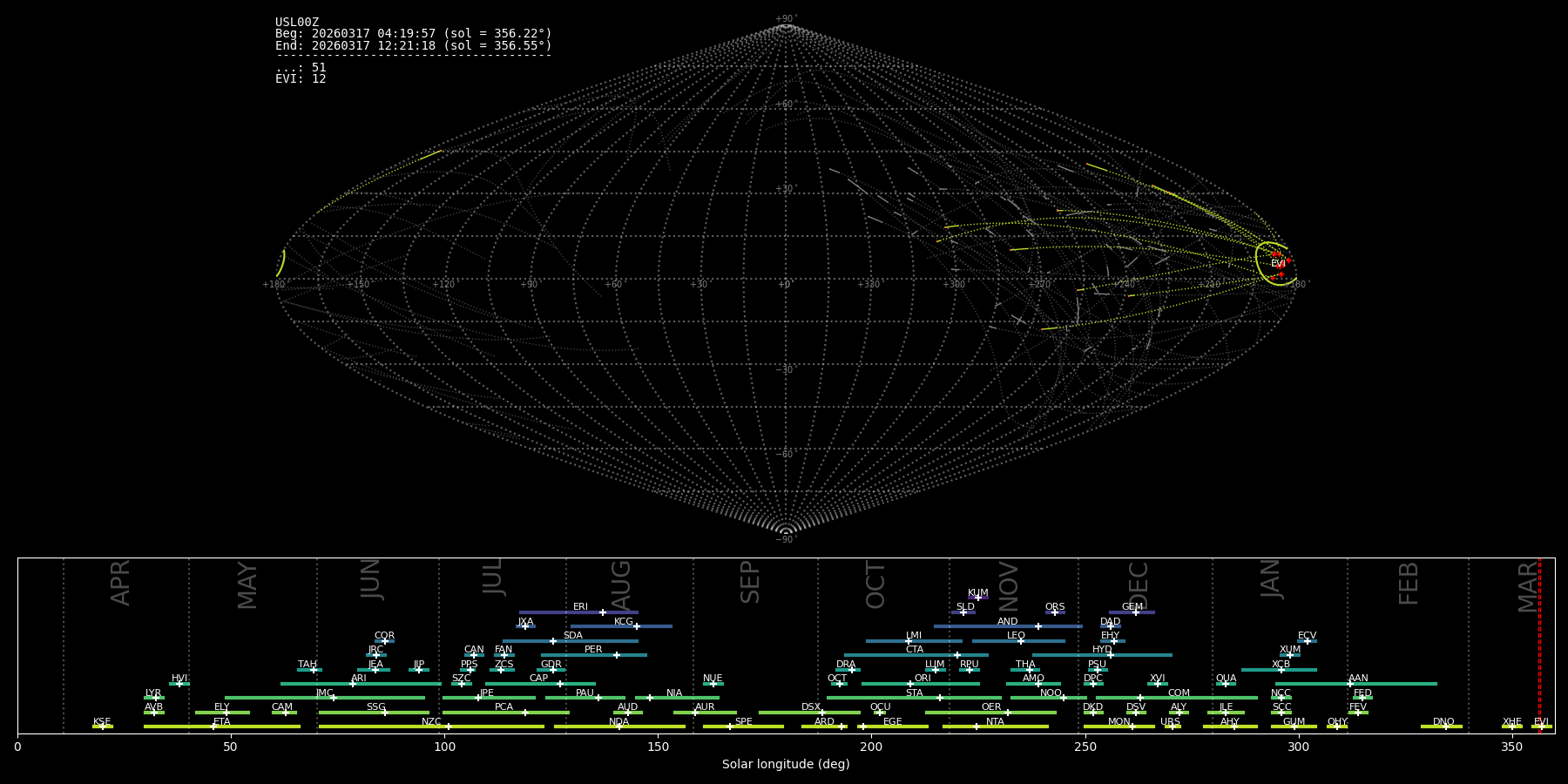The width and height of the screenshot is (1568, 784).
Task: Click the HVI shower label
Action: coord(179,678)
